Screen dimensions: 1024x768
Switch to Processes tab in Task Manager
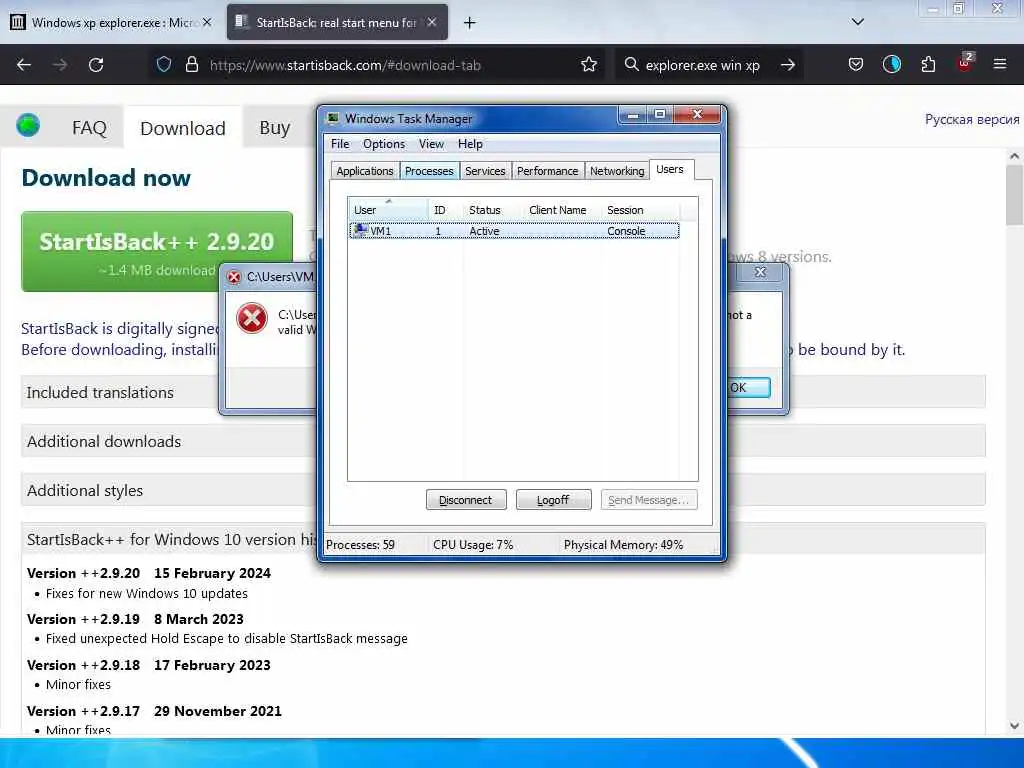(429, 171)
